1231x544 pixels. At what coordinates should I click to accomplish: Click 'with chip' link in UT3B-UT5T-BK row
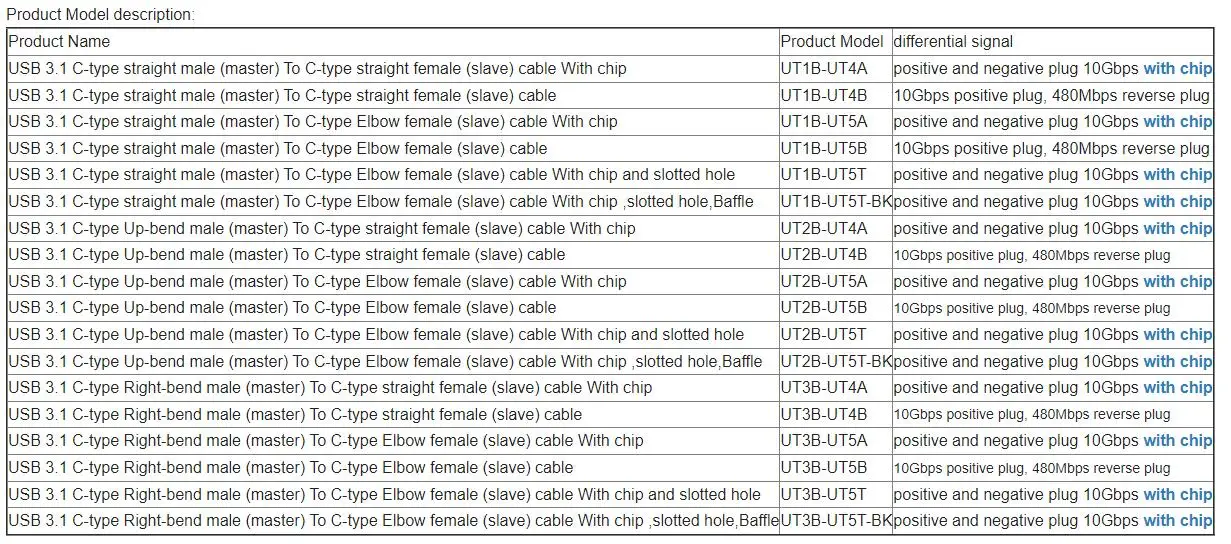click(x=1177, y=521)
